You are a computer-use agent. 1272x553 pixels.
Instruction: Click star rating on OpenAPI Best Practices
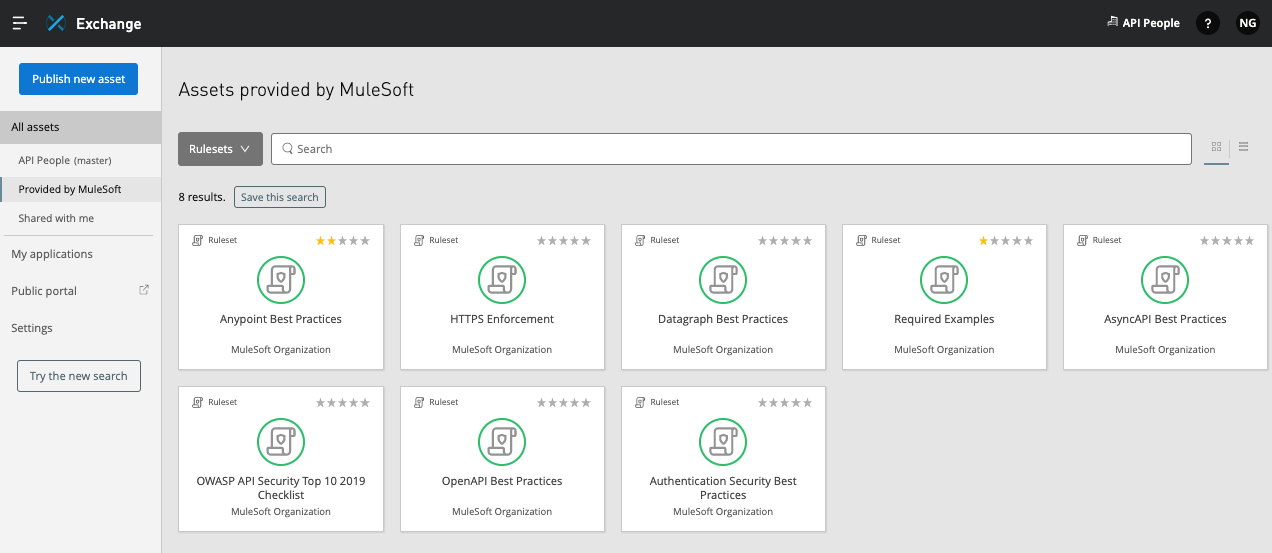click(564, 403)
